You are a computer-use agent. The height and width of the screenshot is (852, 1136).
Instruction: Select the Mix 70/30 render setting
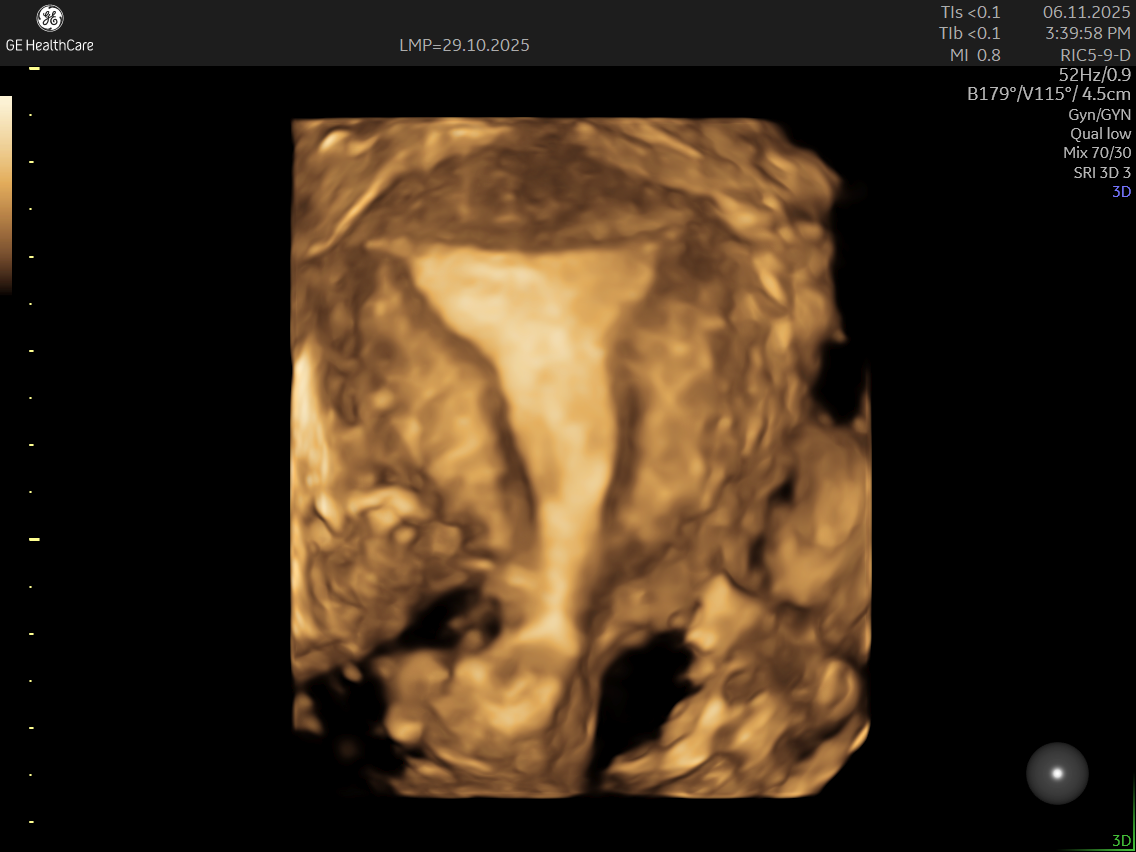pos(1097,153)
